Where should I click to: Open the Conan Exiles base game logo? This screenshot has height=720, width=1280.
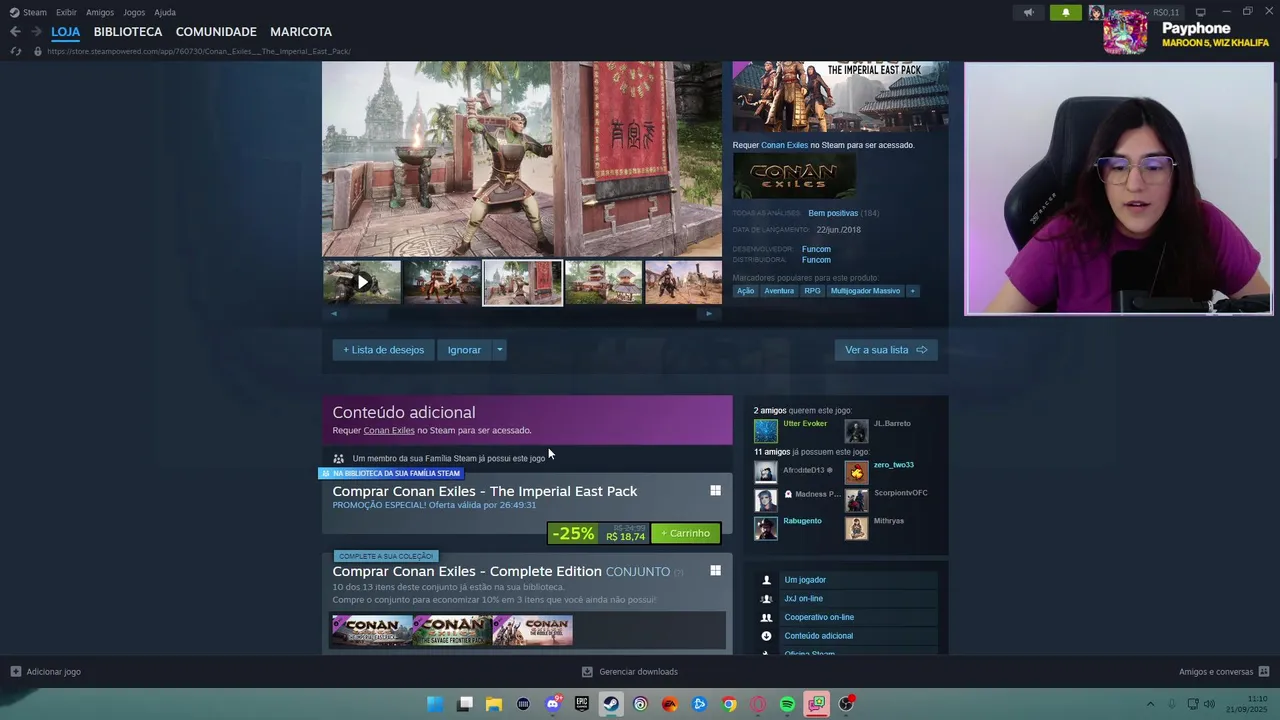[x=794, y=176]
